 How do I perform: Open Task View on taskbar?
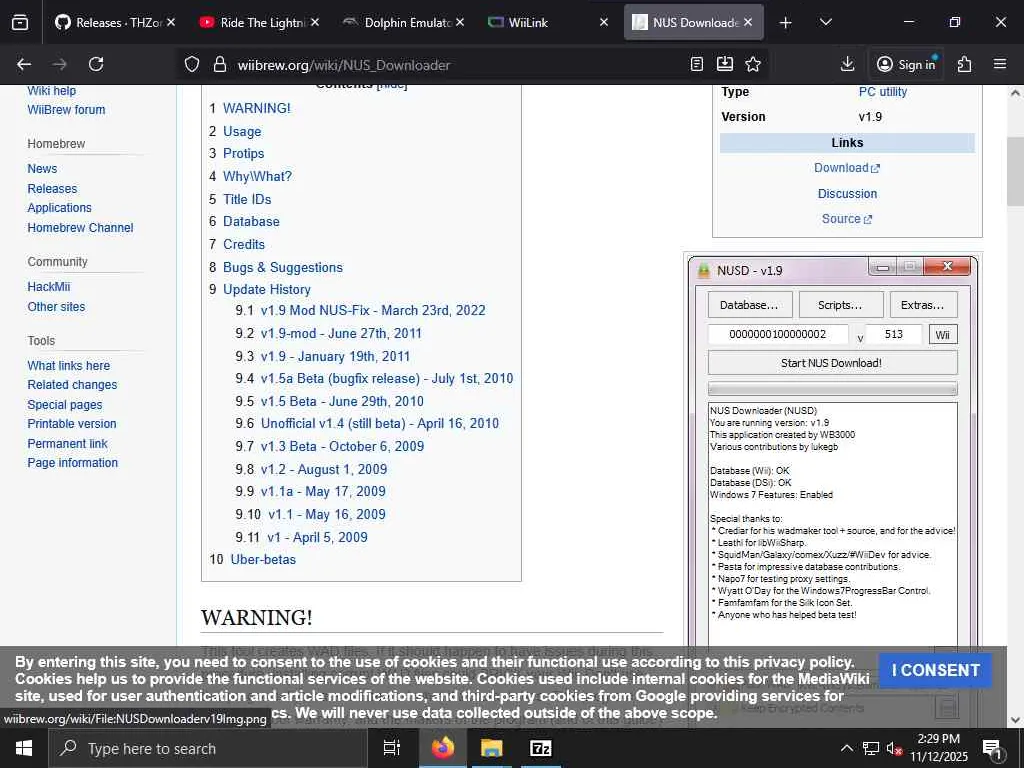coord(391,748)
